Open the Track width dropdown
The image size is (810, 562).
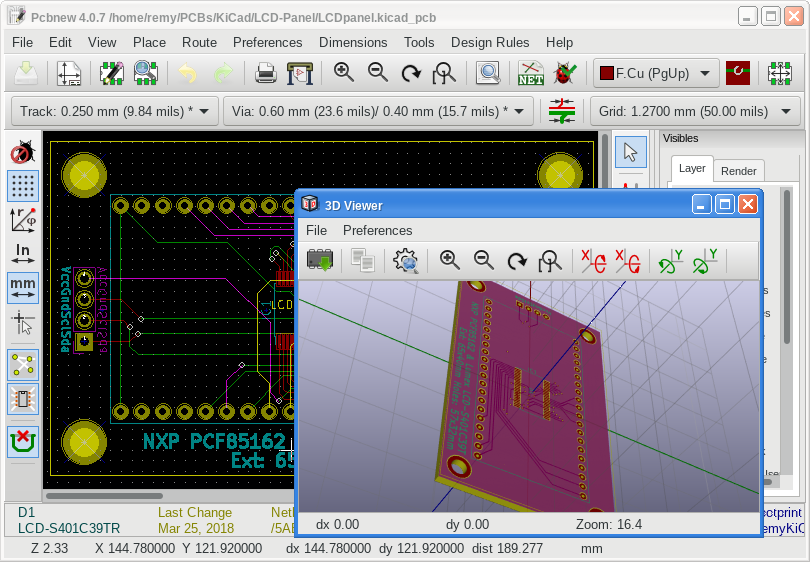[x=115, y=111]
